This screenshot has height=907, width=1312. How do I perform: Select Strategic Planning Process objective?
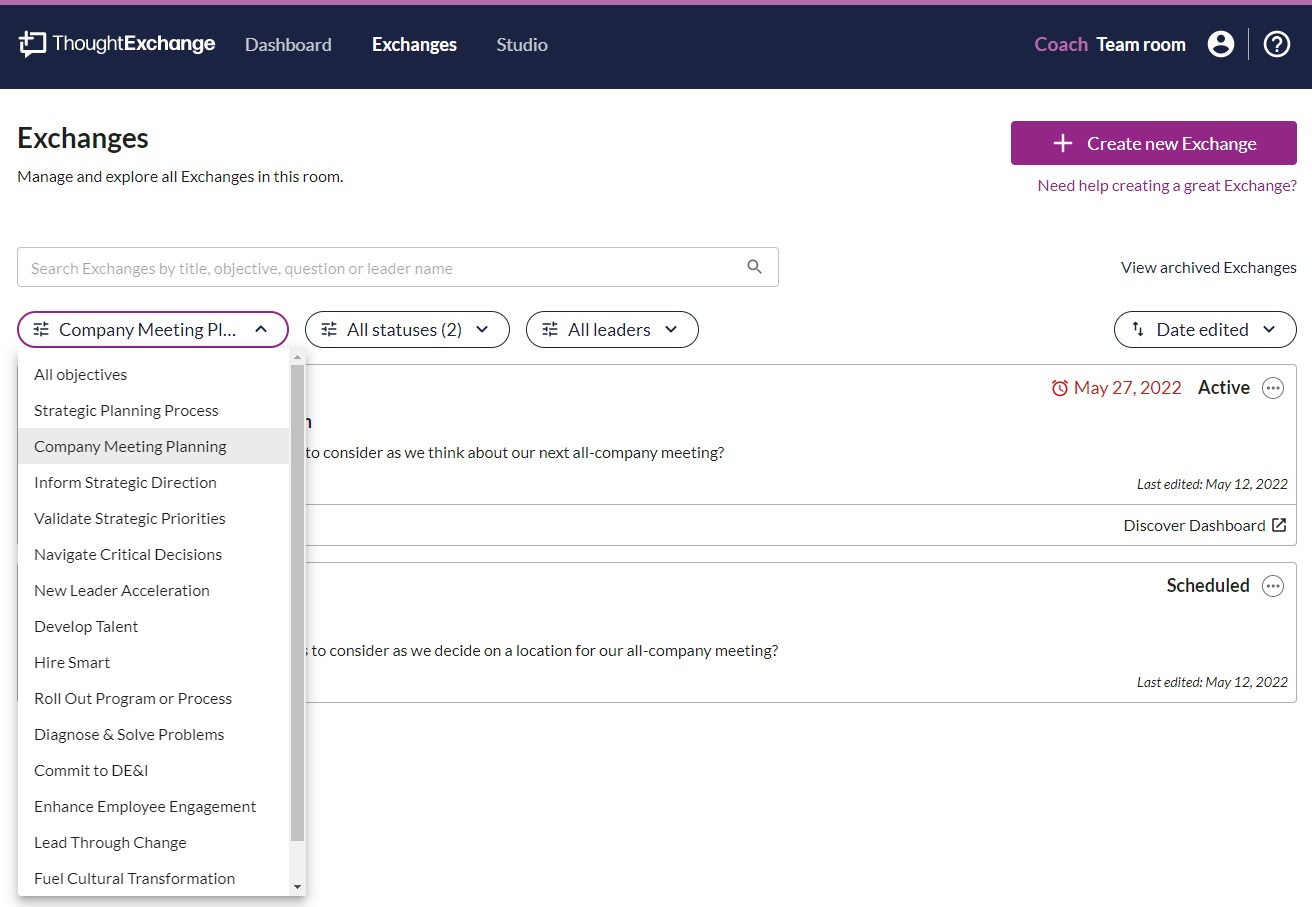tap(154, 410)
